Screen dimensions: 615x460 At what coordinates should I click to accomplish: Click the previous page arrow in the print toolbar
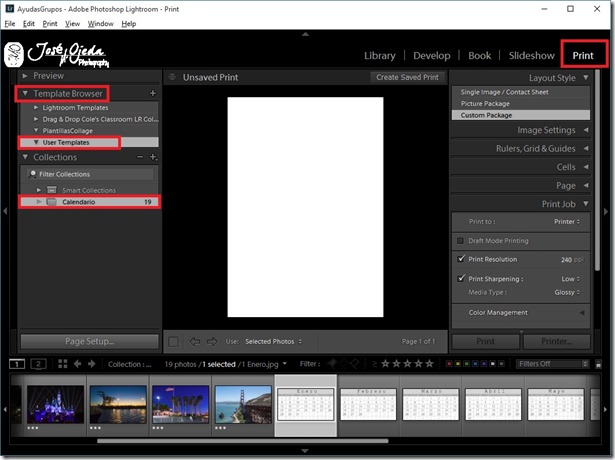pyautogui.click(x=195, y=342)
